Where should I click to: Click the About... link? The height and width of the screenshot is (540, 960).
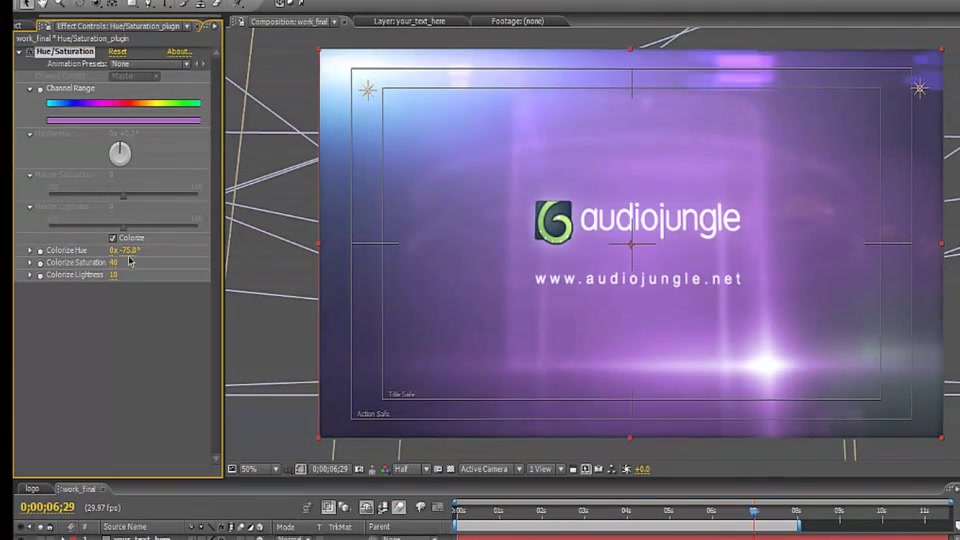(x=179, y=51)
